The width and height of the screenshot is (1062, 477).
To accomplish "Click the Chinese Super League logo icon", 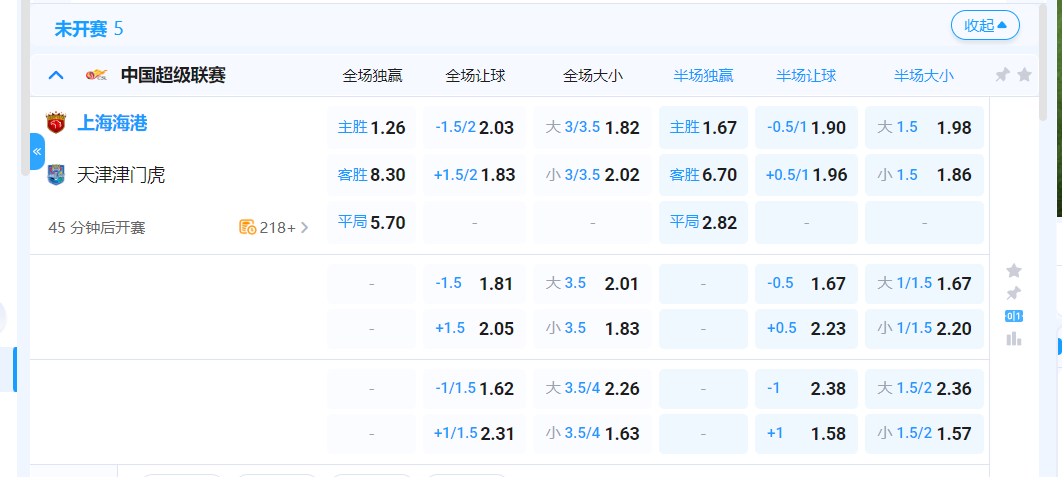I will tap(96, 75).
